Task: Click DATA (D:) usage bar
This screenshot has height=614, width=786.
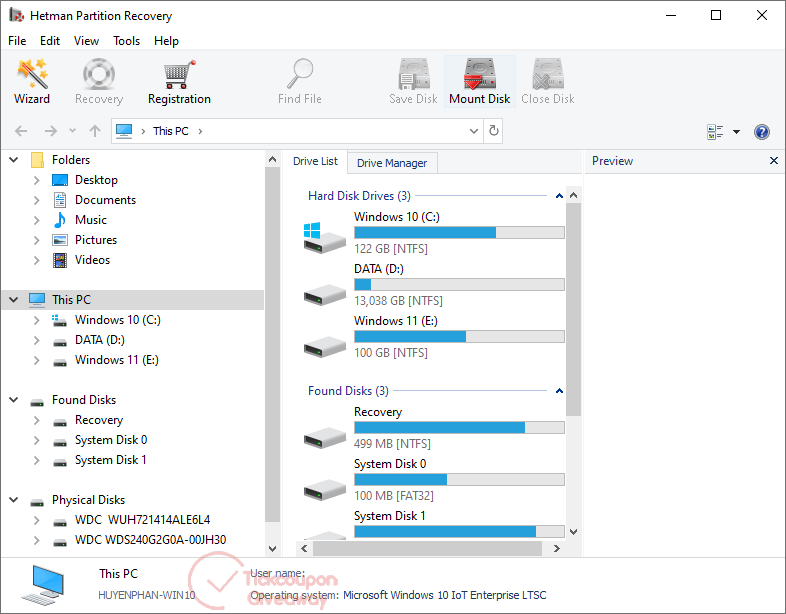Action: (x=459, y=285)
